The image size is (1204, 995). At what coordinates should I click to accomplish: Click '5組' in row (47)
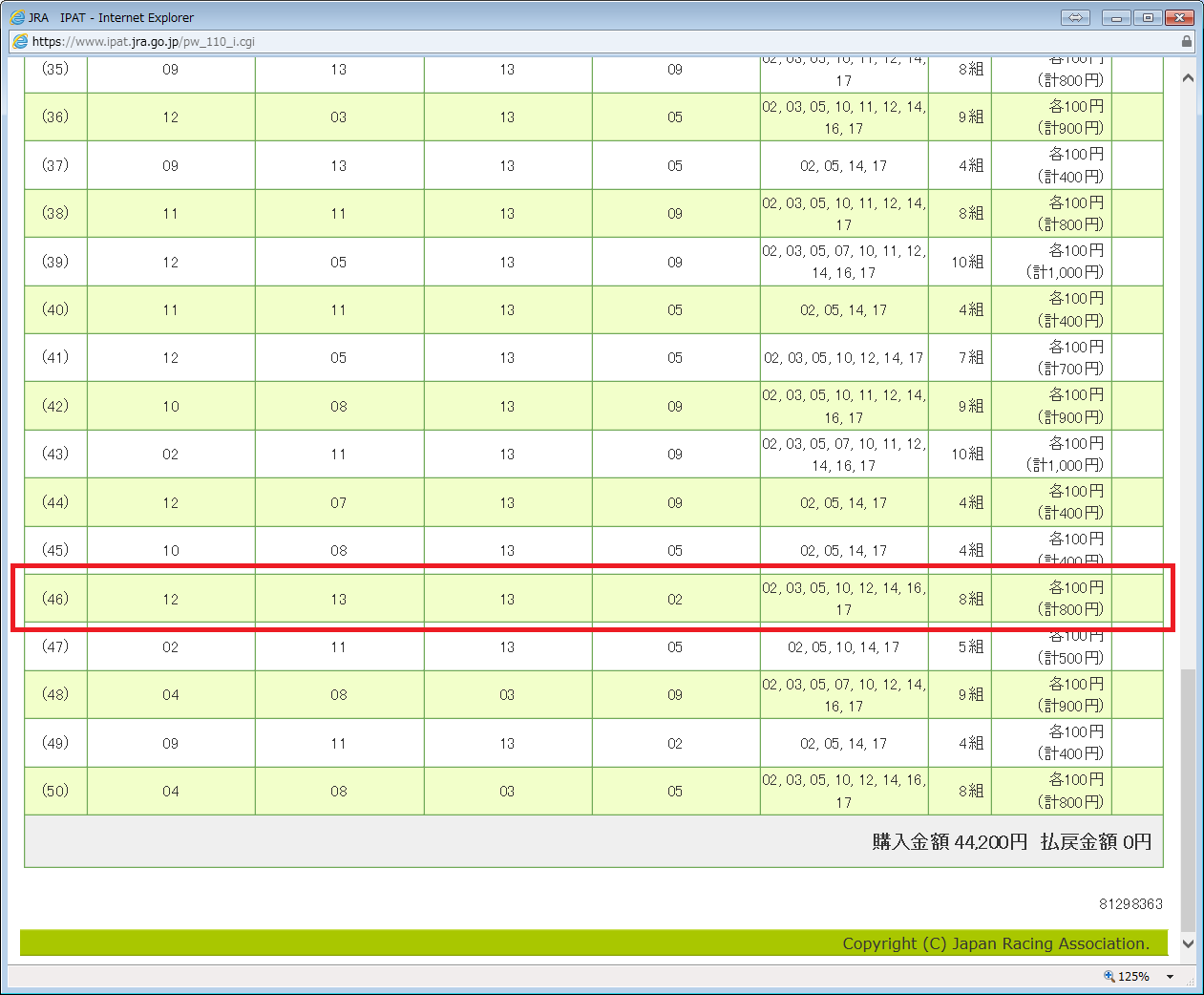(x=971, y=646)
